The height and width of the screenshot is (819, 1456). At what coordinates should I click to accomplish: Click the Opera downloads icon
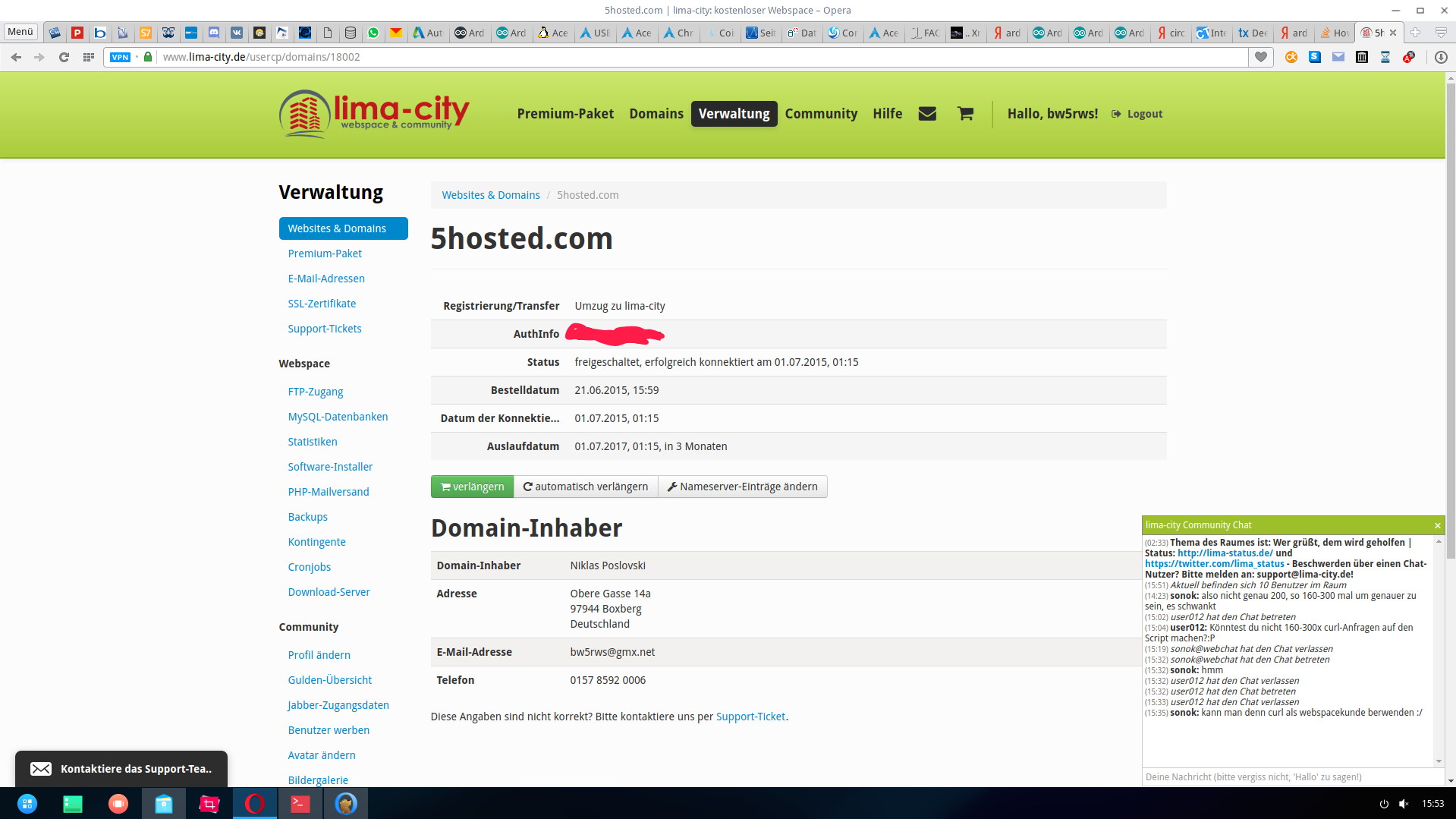1440,57
